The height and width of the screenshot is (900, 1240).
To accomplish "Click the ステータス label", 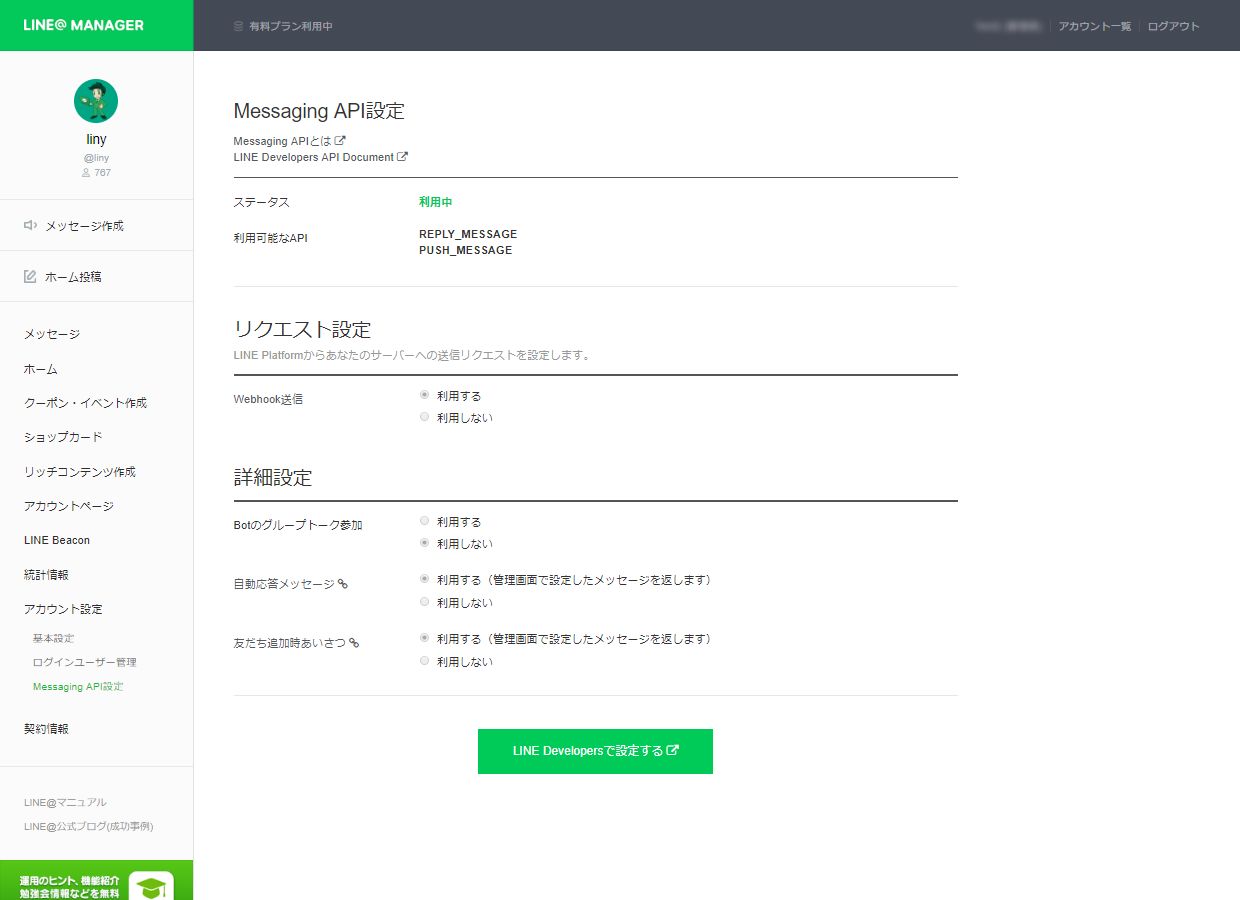I will tap(262, 202).
